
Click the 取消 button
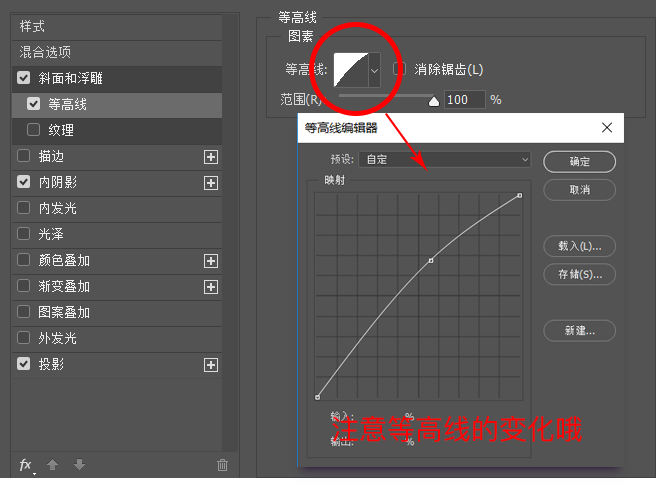click(579, 190)
